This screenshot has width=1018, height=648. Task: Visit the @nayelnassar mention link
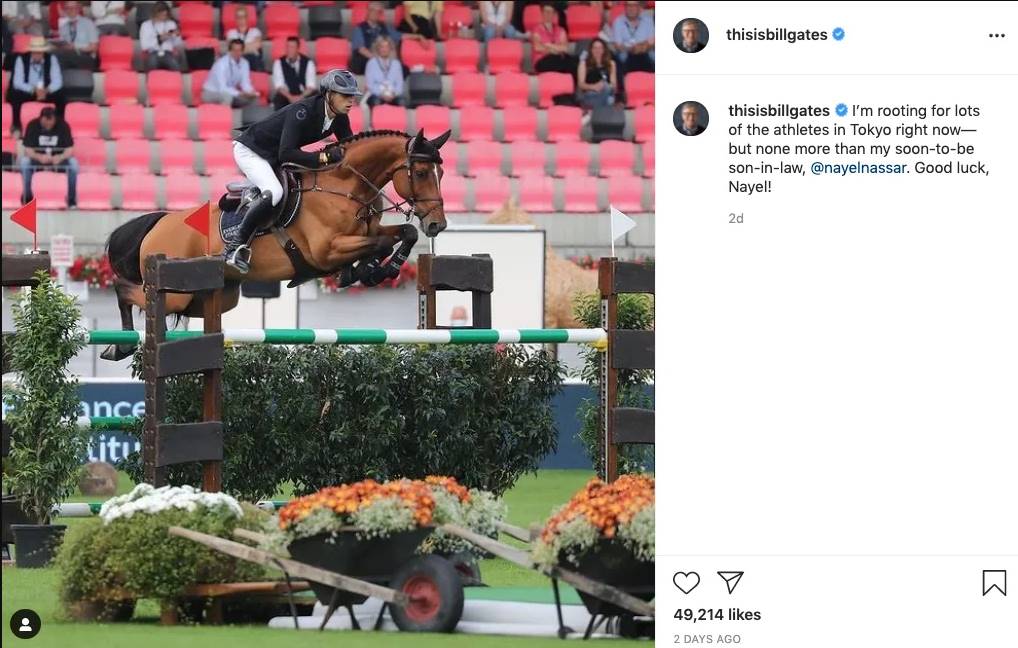(x=858, y=168)
